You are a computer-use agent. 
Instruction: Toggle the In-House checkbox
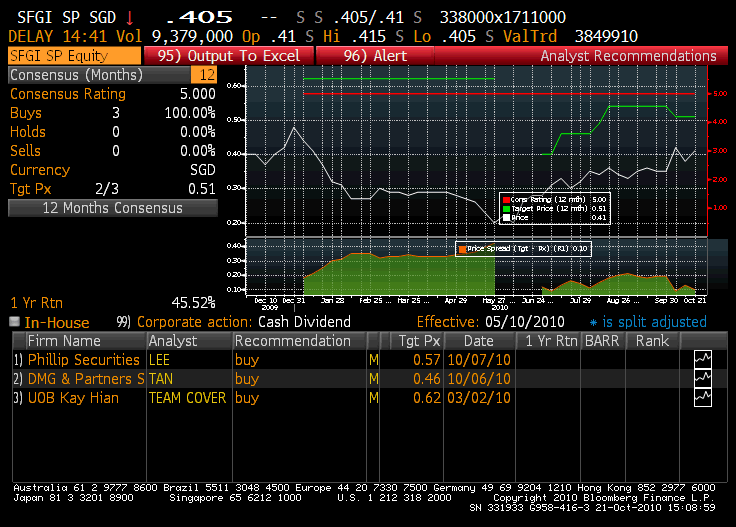point(15,321)
